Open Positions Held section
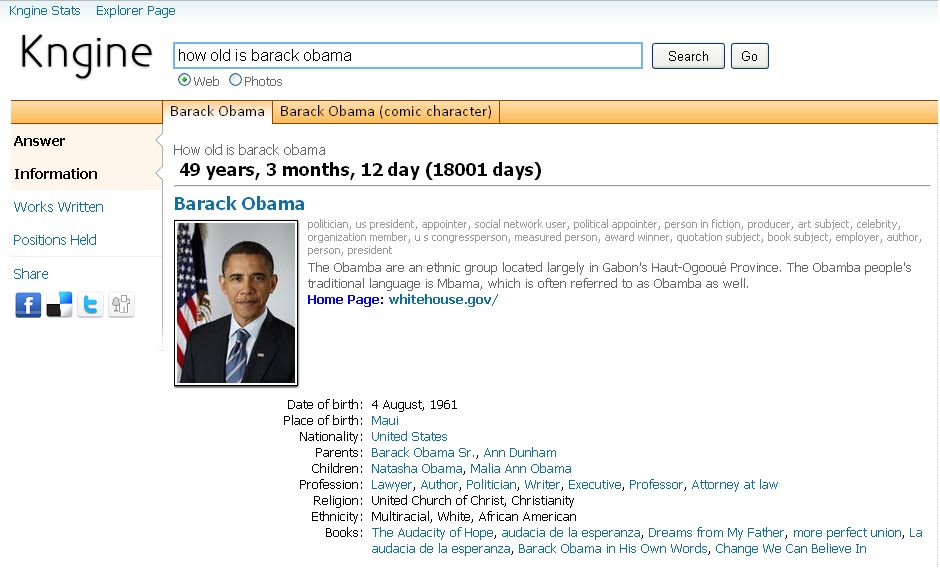Viewport: 940px width, 570px height. (x=55, y=240)
